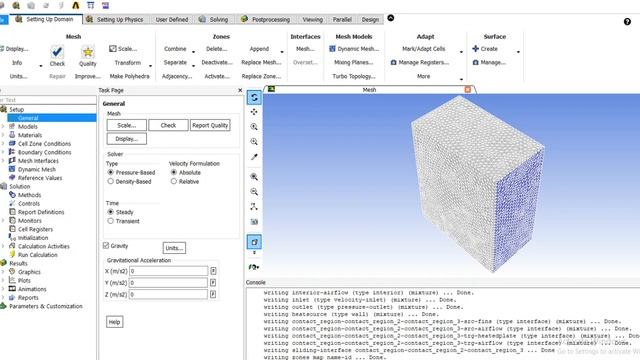The height and width of the screenshot is (360, 640).
Task: Click the Mesh Interfaces tree icon
Action: point(12,161)
